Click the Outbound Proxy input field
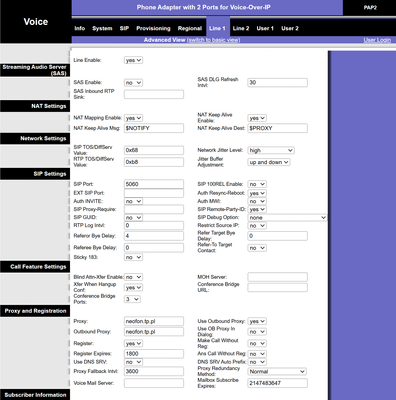Screen dimensions: 396x400 click(x=154, y=332)
